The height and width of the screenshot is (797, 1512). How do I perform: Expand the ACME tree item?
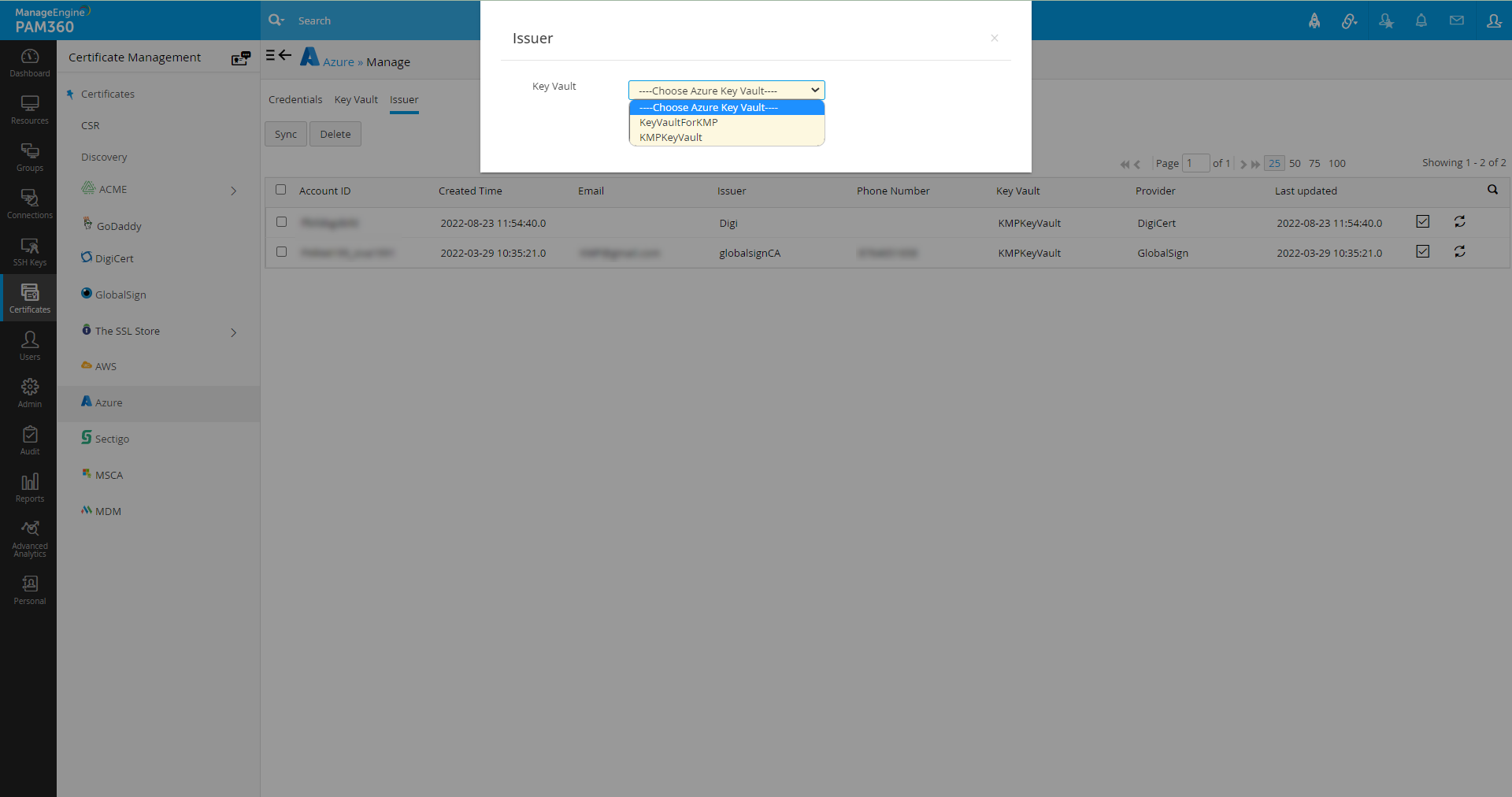click(x=233, y=190)
